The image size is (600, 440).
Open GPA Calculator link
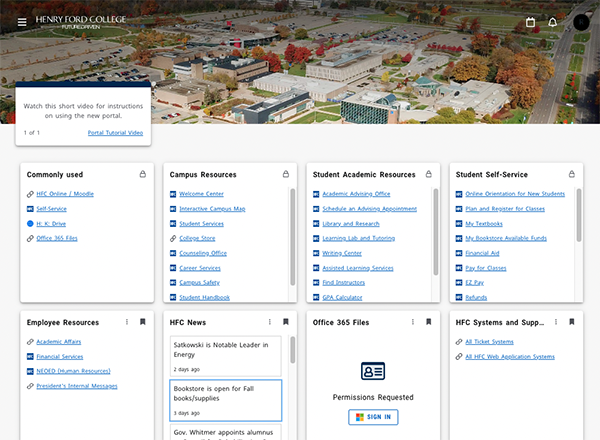342,298
